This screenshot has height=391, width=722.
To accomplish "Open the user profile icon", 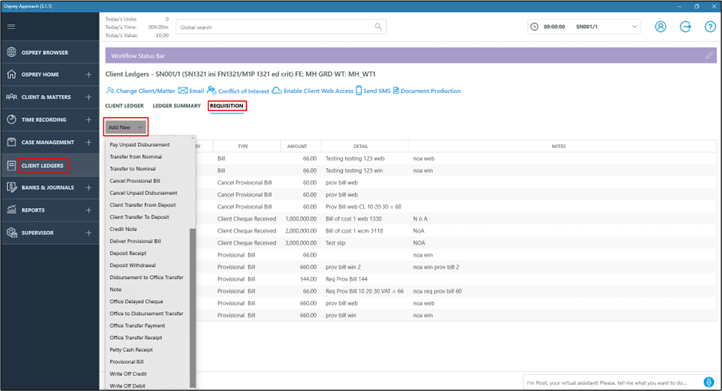I will tap(660, 27).
